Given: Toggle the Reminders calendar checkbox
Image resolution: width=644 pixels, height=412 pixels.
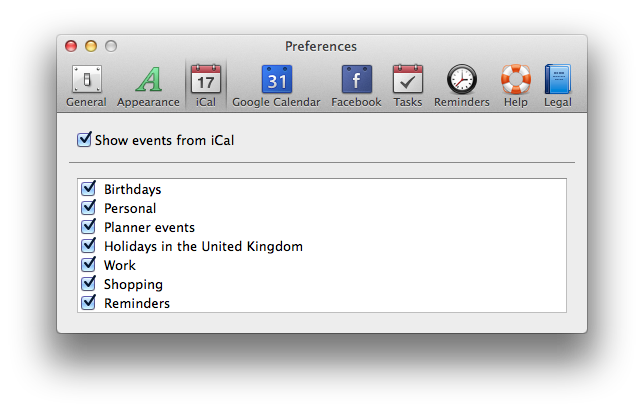Looking at the screenshot, I should pos(89,303).
